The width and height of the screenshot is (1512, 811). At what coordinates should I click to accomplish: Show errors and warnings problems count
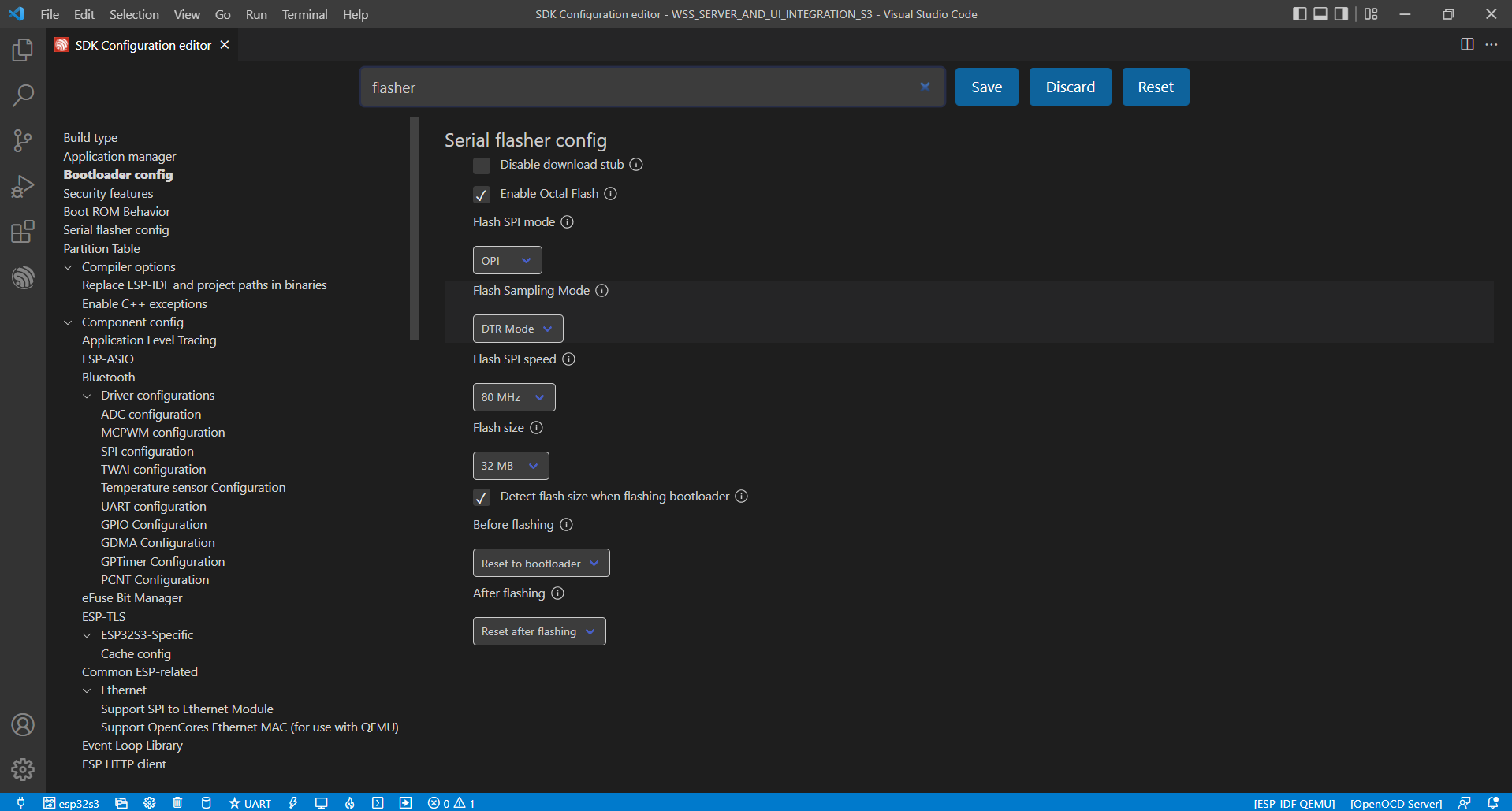tap(451, 802)
